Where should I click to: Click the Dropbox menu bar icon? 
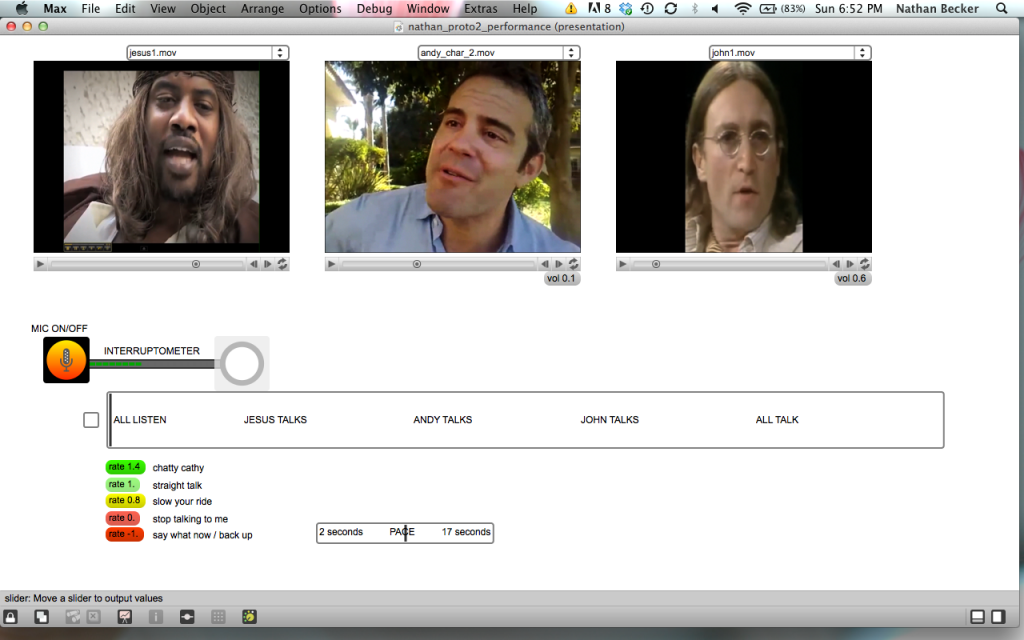(x=626, y=8)
